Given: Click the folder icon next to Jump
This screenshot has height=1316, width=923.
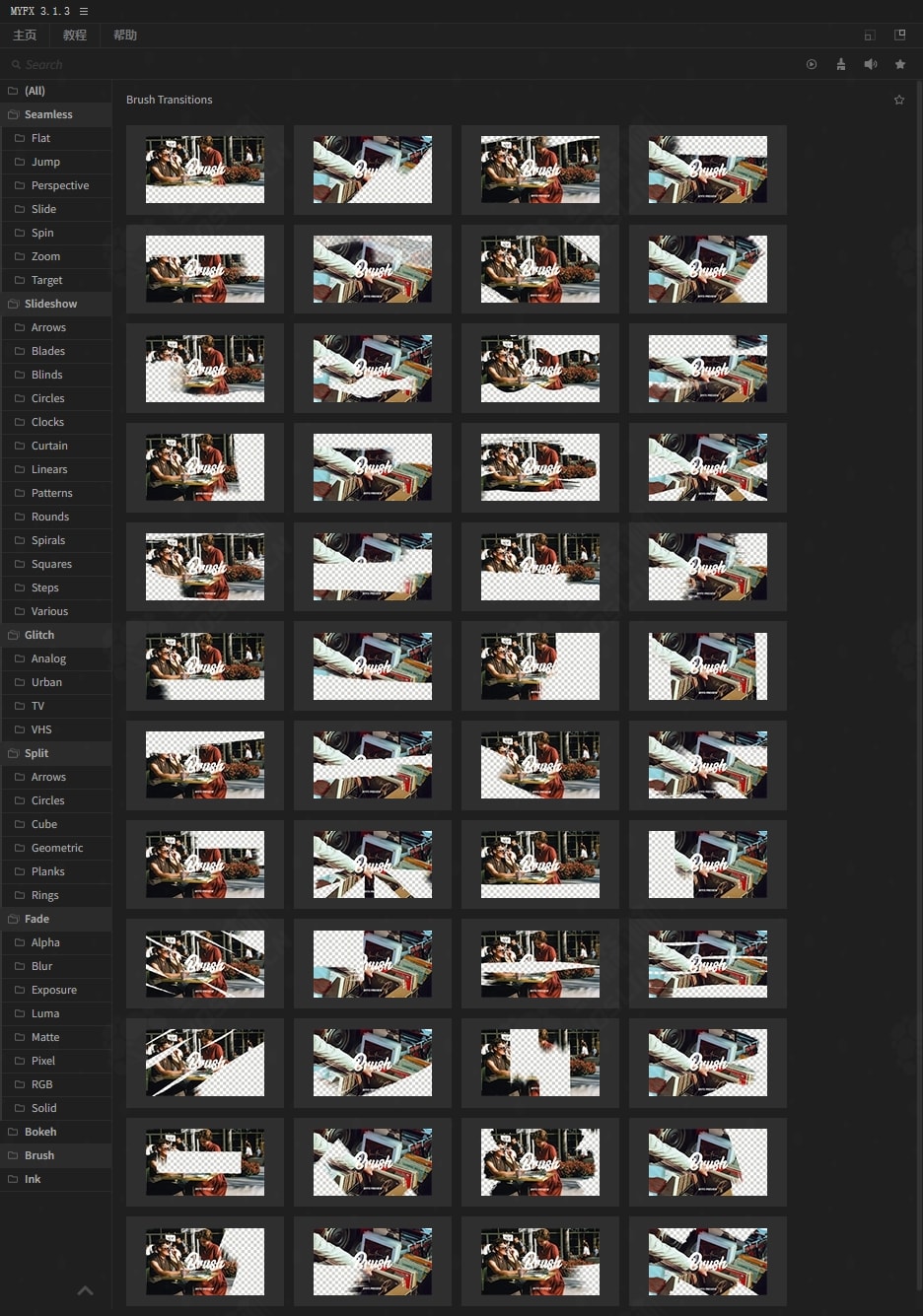Looking at the screenshot, I should tap(20, 162).
